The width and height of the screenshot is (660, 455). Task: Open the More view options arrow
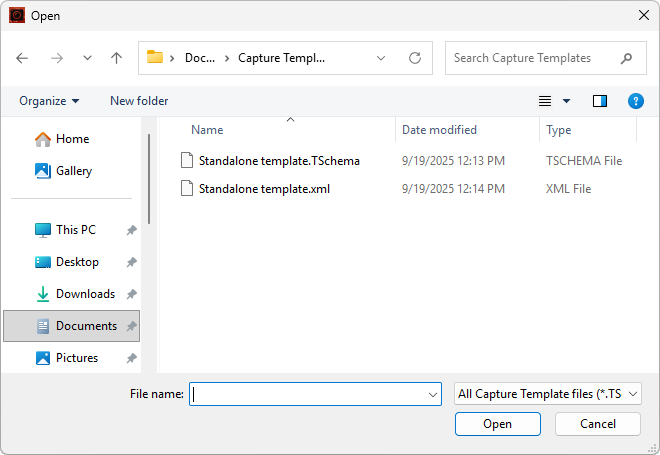[567, 101]
